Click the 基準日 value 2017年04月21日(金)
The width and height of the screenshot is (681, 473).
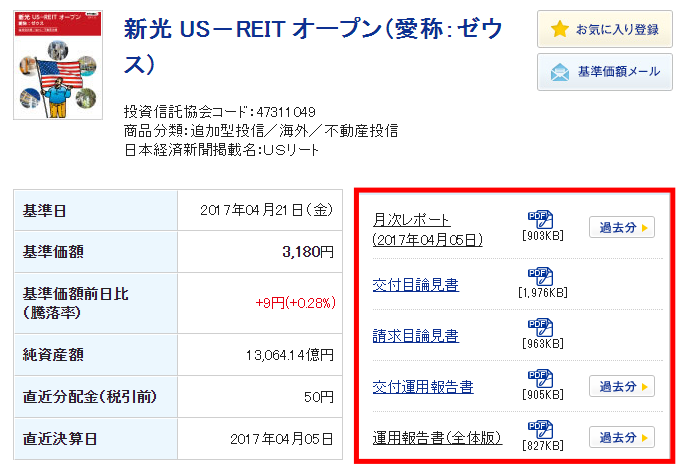[x=267, y=210]
